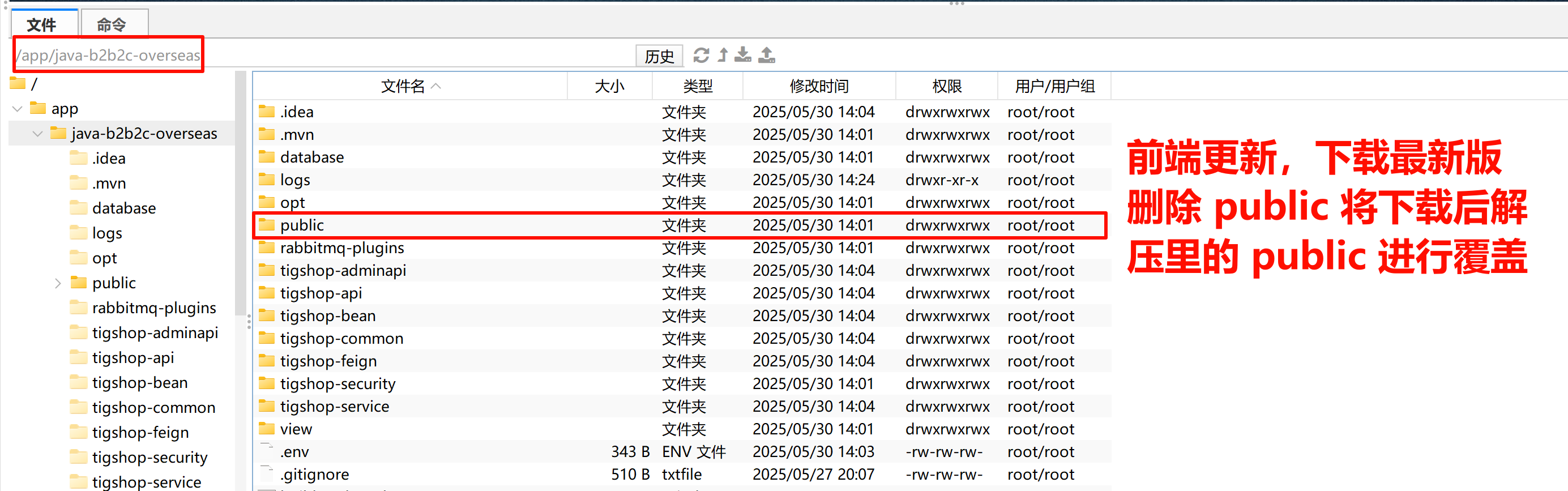
Task: Click .idea folder icon in file list
Action: pos(266,112)
